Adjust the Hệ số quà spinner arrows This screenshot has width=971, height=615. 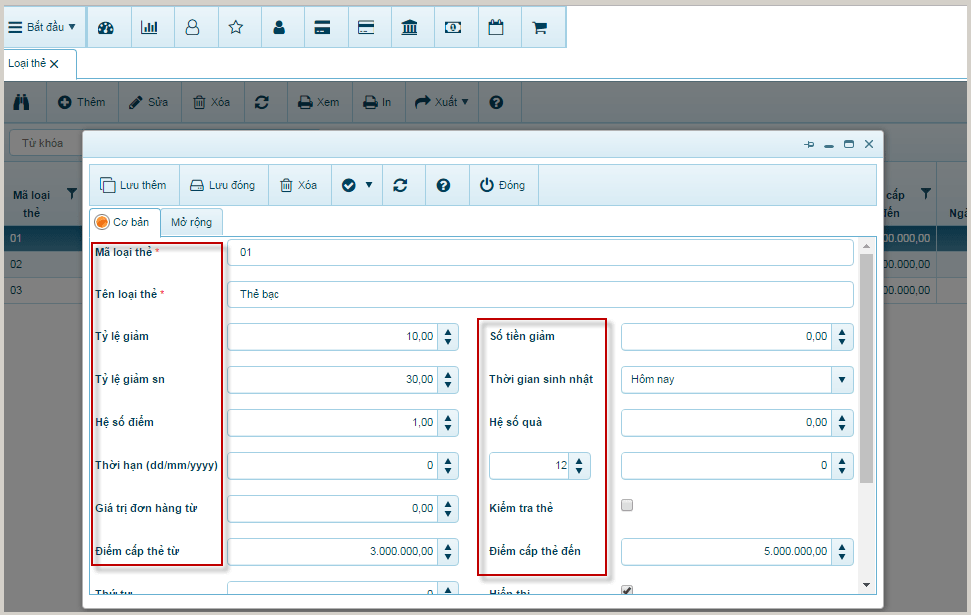(x=842, y=423)
